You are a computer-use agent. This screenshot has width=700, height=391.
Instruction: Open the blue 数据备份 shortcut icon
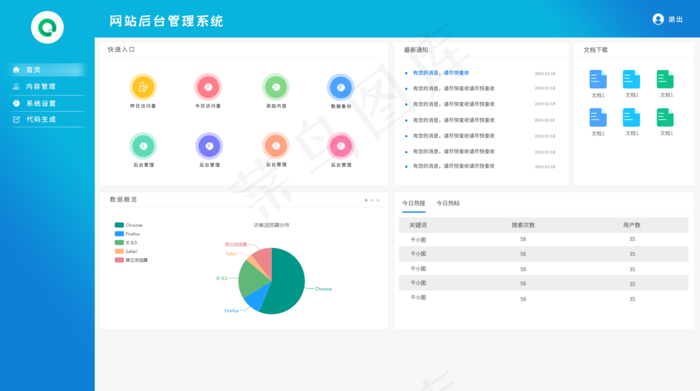point(341,87)
